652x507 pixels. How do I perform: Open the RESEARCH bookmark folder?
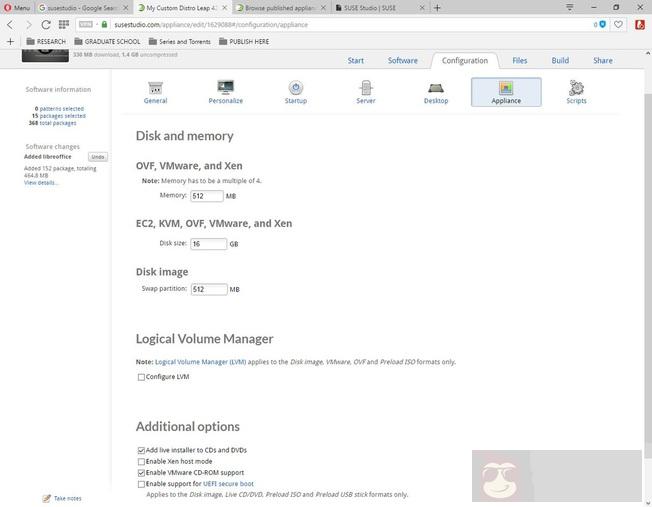(x=46, y=42)
